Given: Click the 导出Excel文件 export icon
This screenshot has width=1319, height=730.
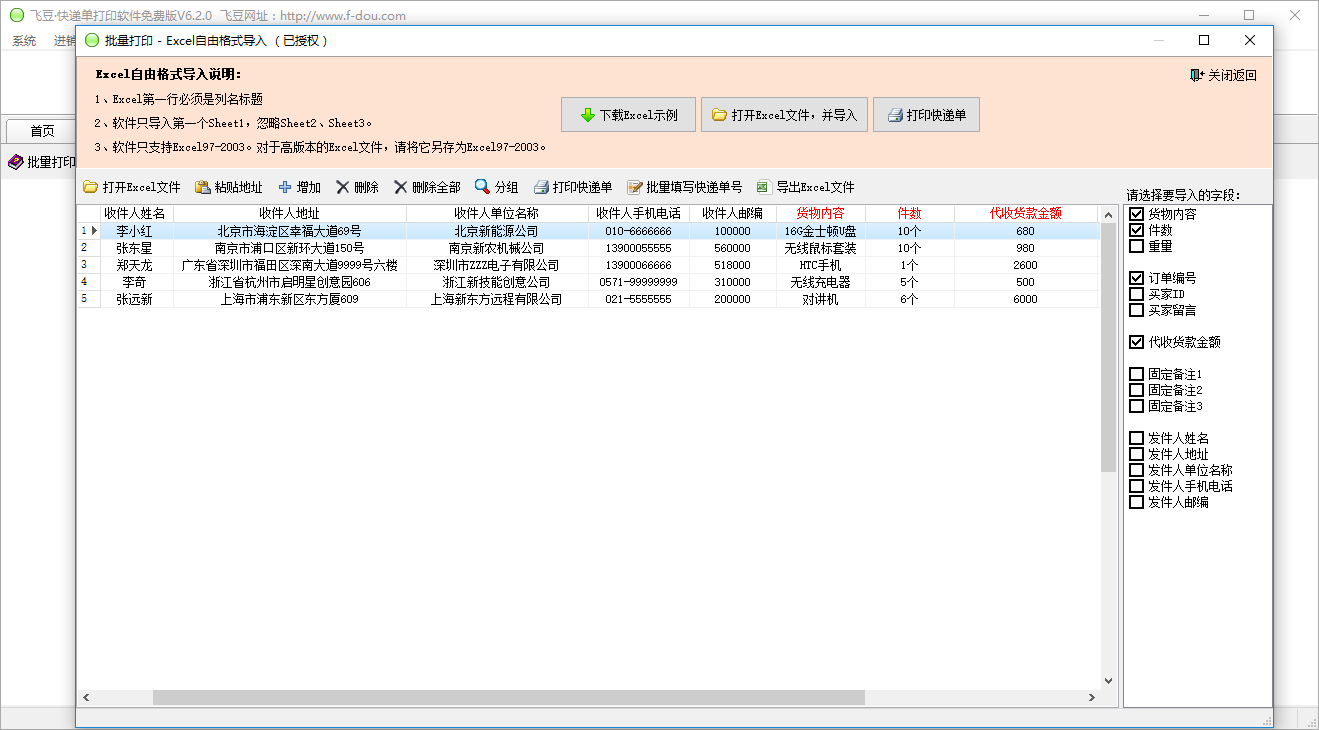Looking at the screenshot, I should click(763, 187).
